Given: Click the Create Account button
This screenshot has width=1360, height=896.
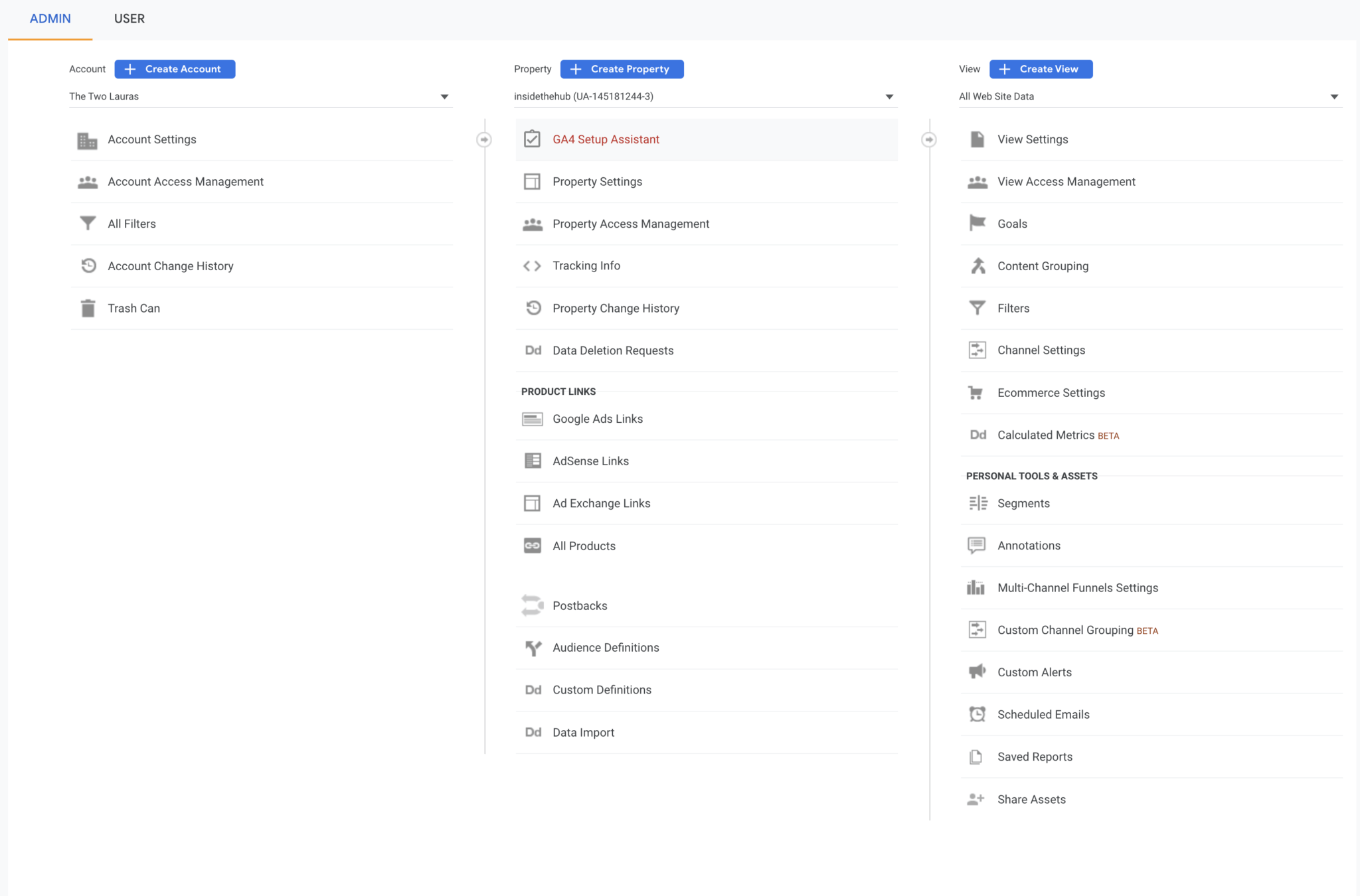Looking at the screenshot, I should 175,68.
